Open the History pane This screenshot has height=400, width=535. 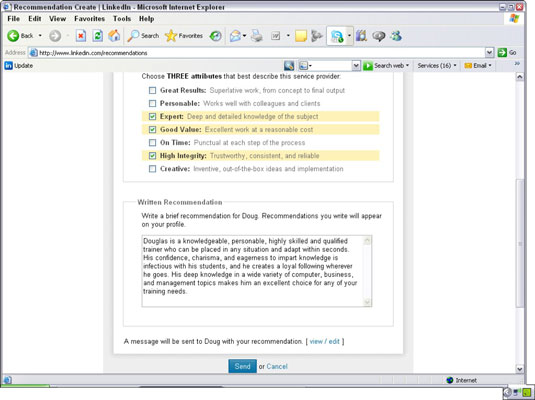click(x=215, y=35)
